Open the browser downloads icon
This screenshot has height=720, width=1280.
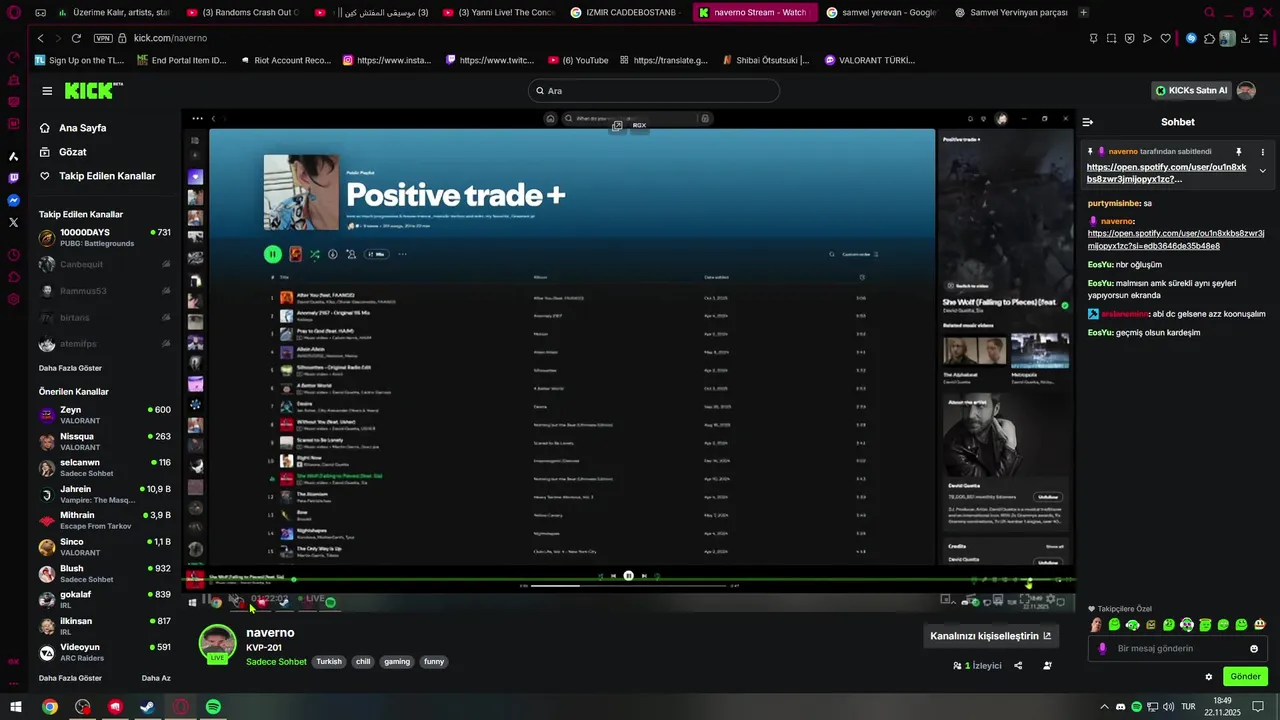pyautogui.click(x=1245, y=38)
